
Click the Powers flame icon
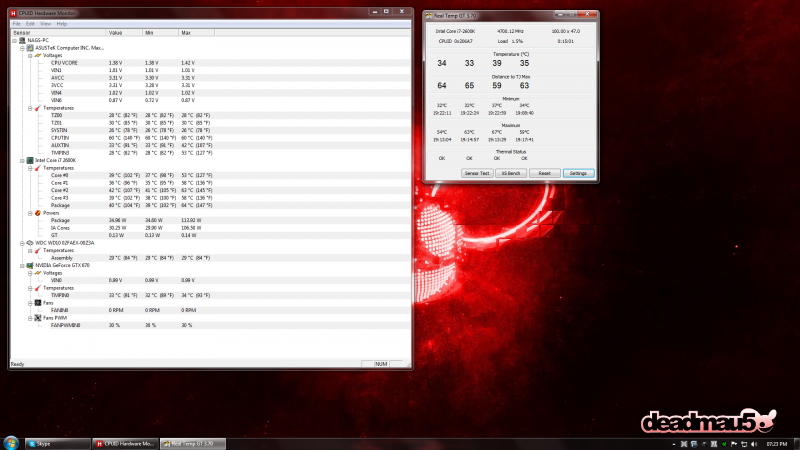[x=38, y=213]
